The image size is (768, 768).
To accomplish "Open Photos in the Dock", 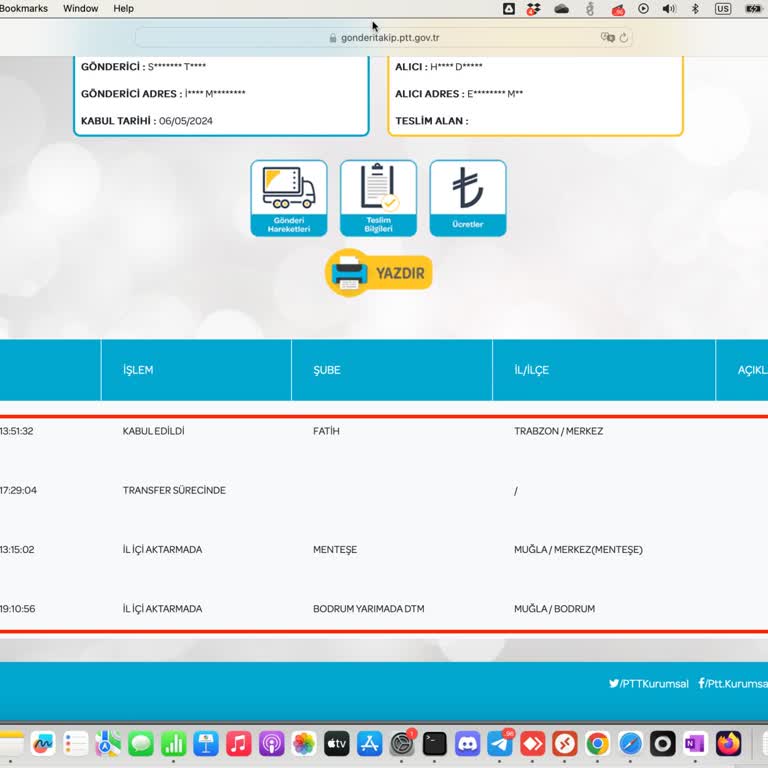I will pos(304,744).
